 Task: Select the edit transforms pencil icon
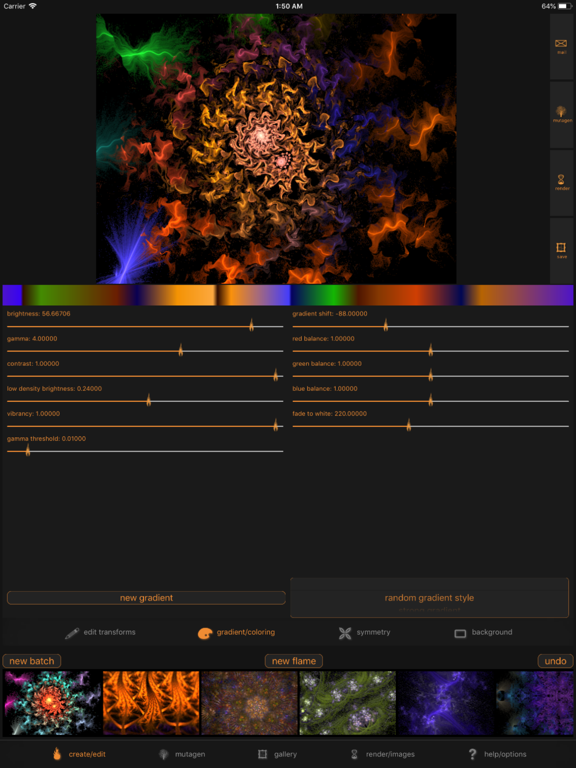[x=72, y=633]
